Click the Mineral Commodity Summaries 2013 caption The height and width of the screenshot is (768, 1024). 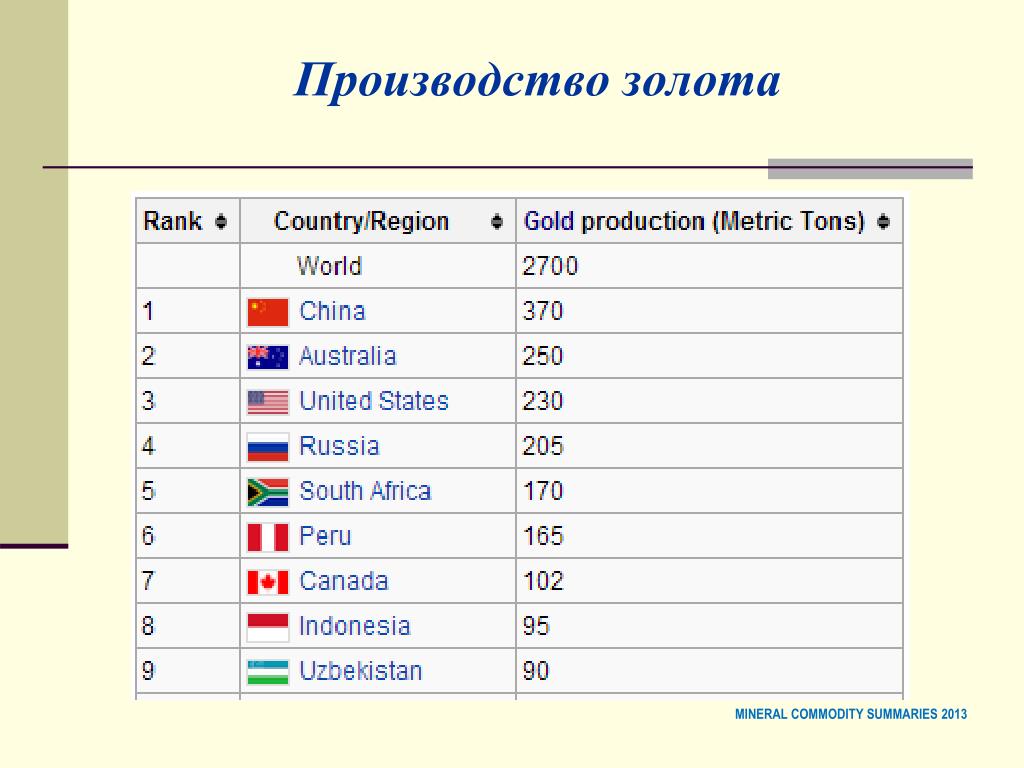point(851,714)
